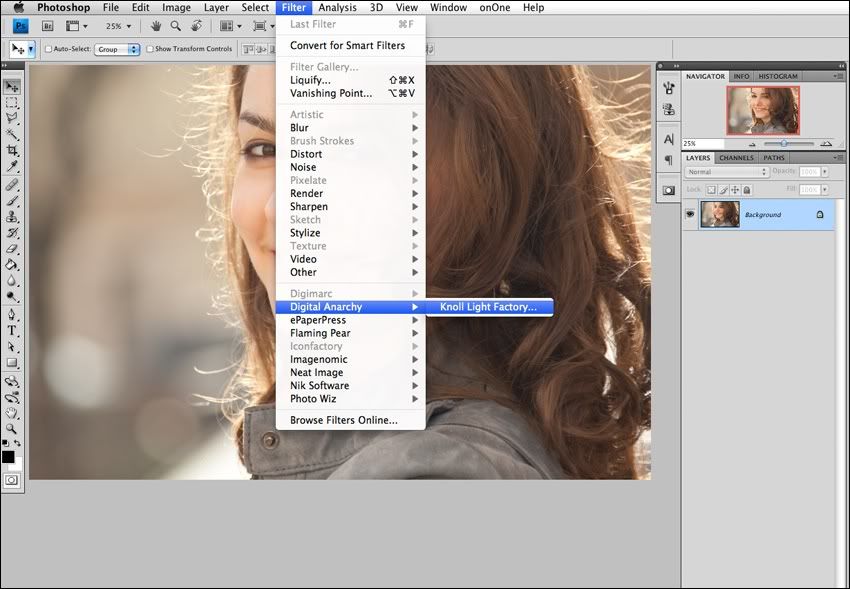Toggle Quick Mask mode in the toolbox
This screenshot has width=850, height=589.
(11, 480)
